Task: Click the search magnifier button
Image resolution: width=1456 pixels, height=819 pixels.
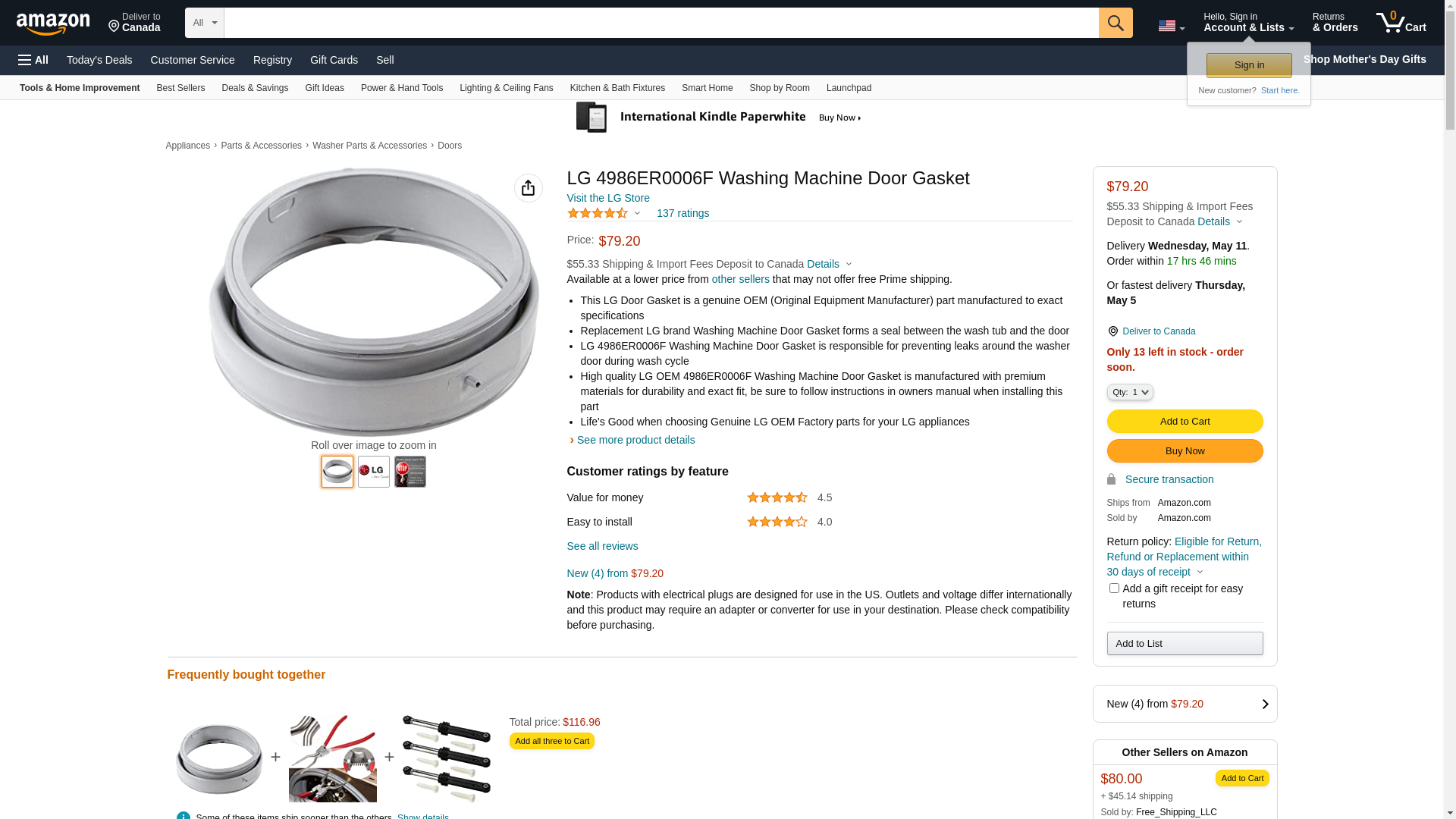Action: pyautogui.click(x=1115, y=23)
